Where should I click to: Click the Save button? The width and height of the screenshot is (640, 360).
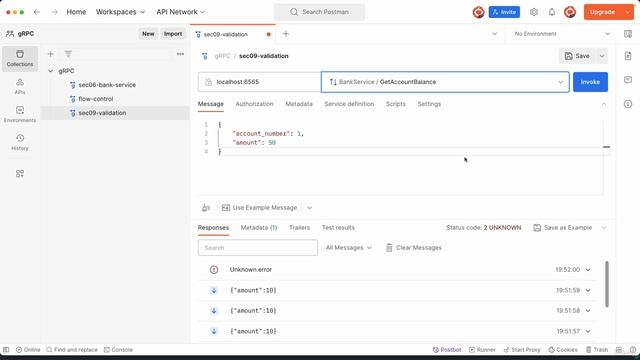pos(577,56)
